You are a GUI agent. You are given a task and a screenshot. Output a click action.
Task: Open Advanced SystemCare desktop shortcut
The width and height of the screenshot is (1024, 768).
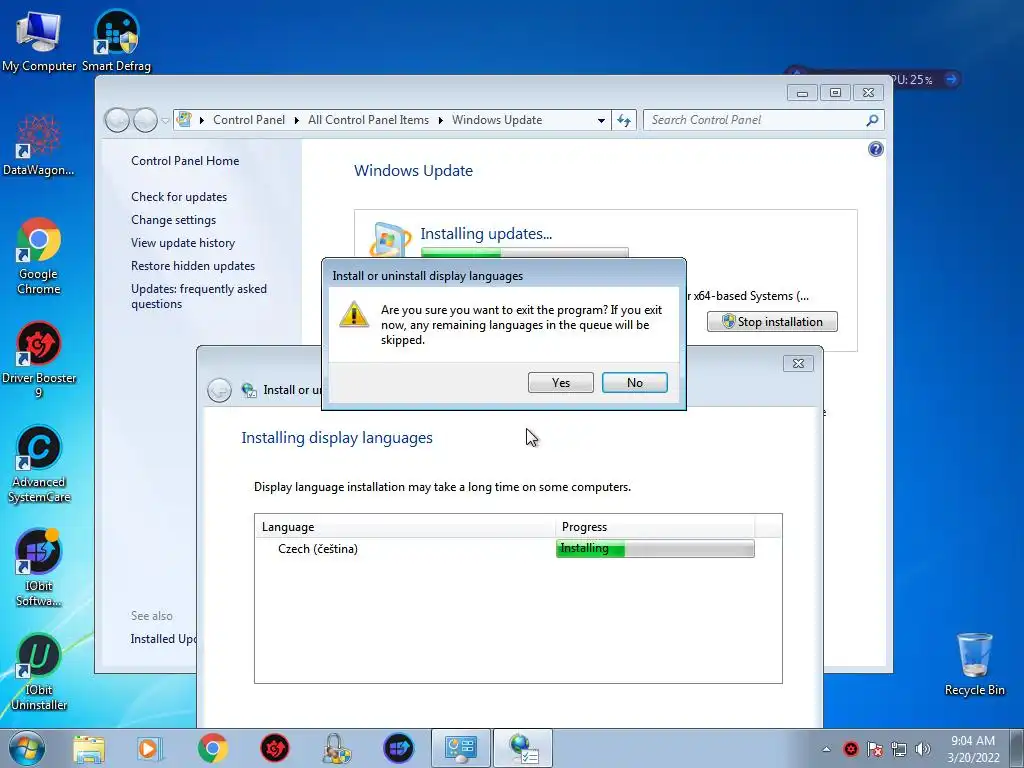tap(39, 464)
